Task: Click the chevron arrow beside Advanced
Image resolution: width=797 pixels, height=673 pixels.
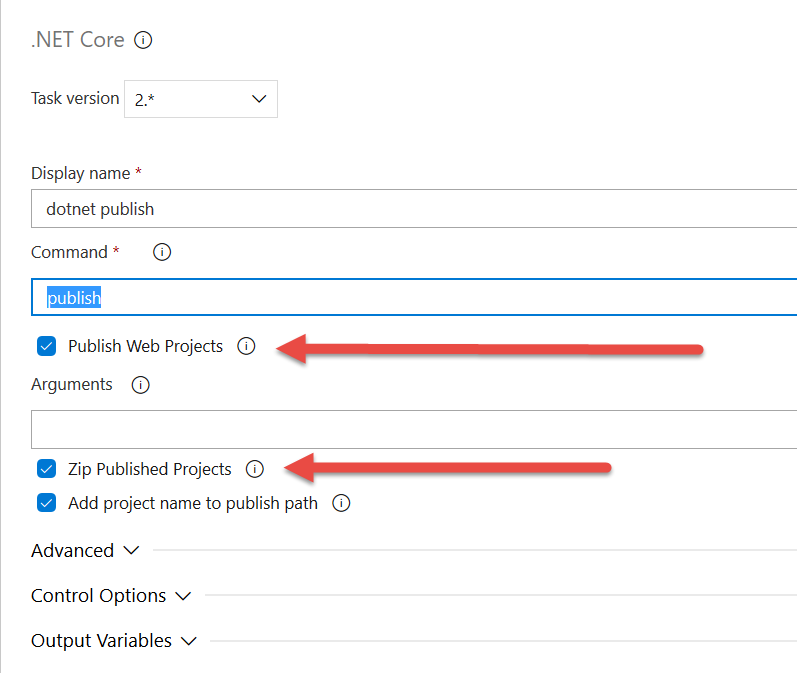Action: 132,551
